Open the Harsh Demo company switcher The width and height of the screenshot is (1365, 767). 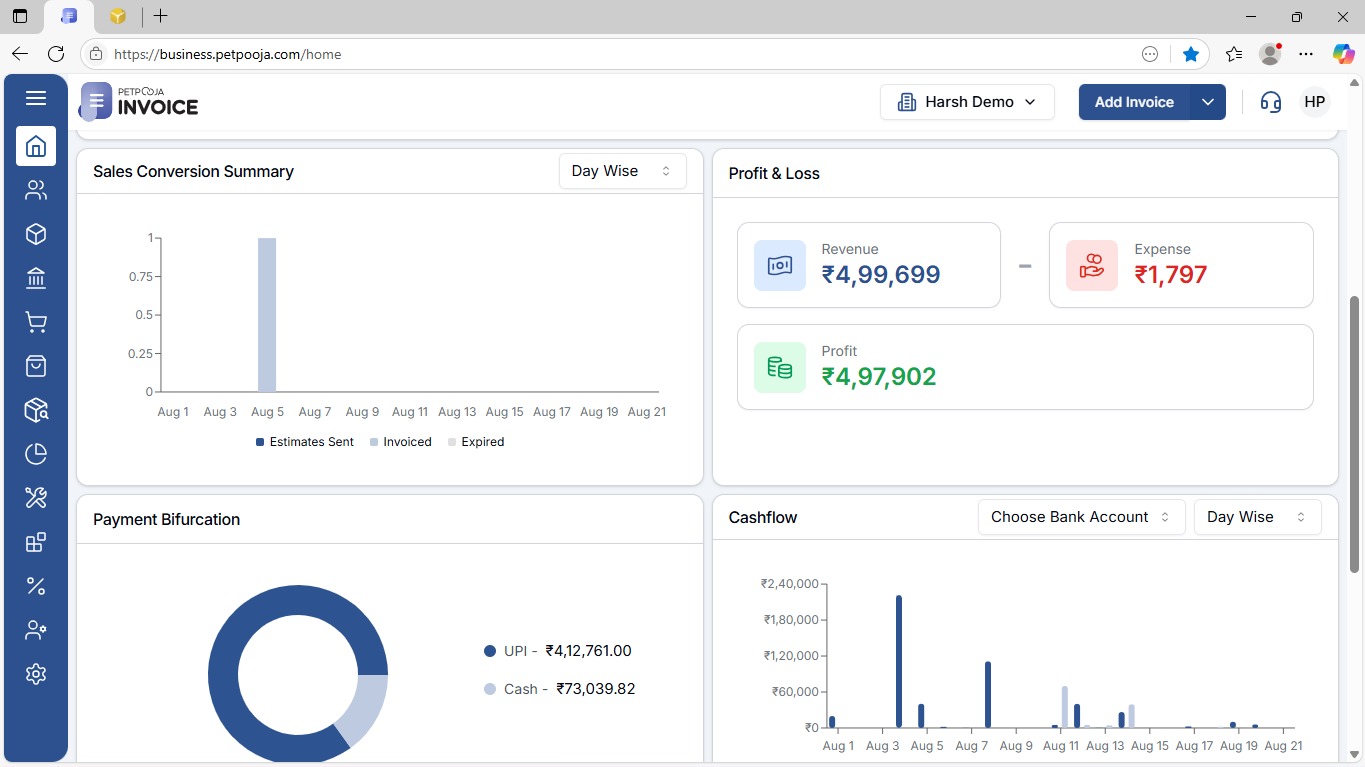click(966, 101)
